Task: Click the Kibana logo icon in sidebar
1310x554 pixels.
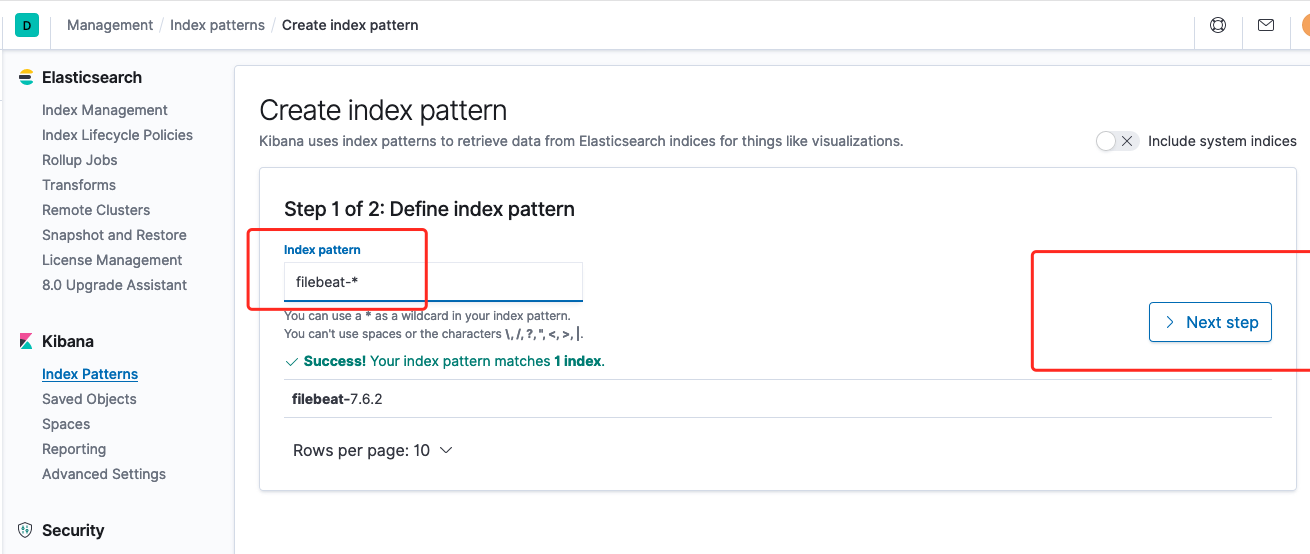Action: click(26, 342)
